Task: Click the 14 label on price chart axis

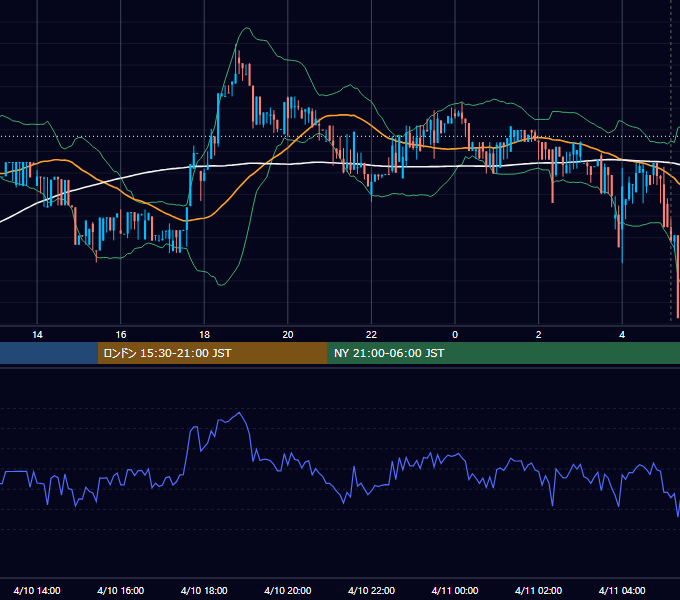Action: [37, 335]
